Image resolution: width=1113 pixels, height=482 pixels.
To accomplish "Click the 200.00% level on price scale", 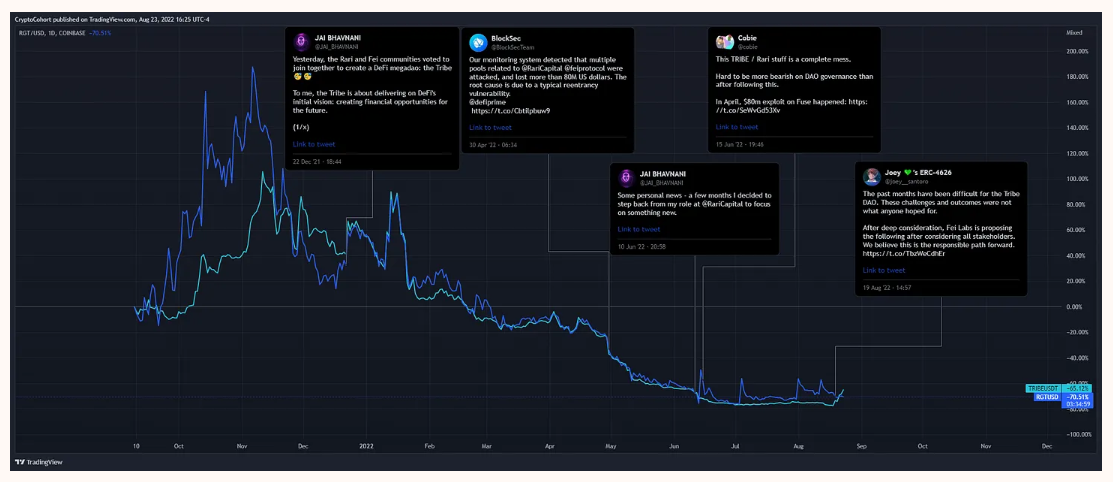I will point(1076,51).
